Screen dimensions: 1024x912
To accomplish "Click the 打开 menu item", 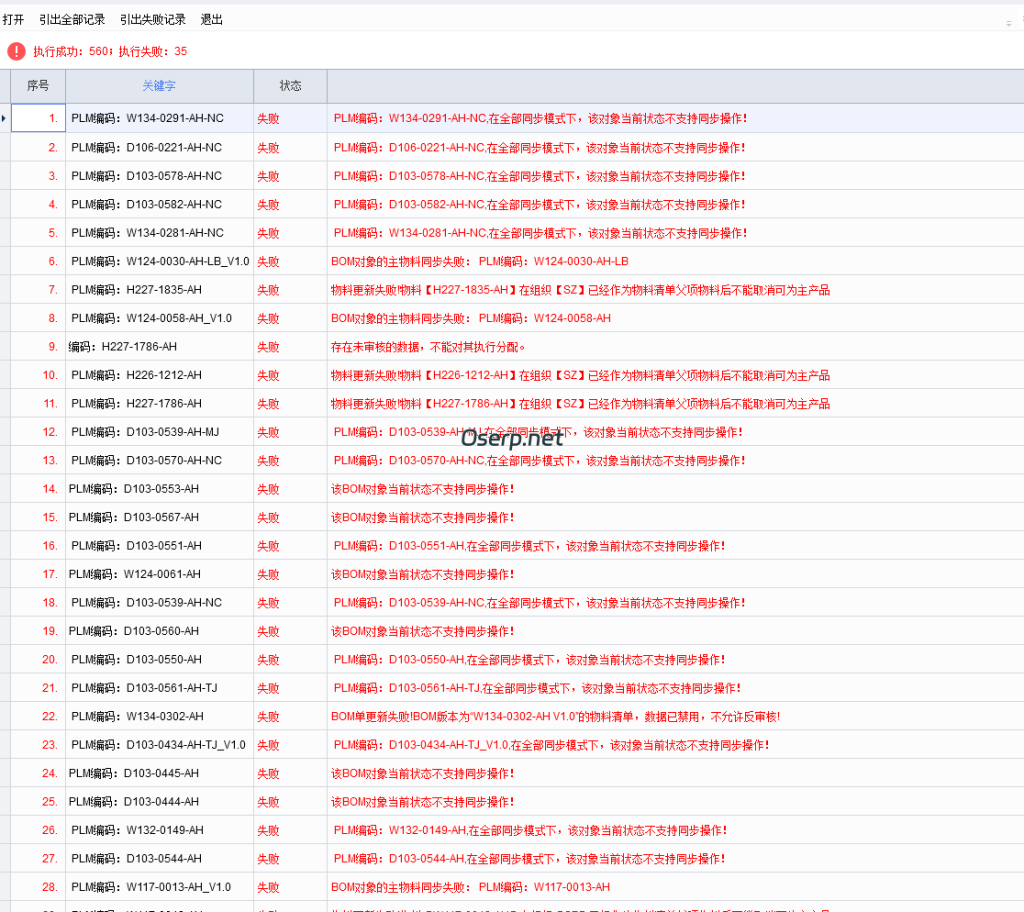I will pos(13,19).
